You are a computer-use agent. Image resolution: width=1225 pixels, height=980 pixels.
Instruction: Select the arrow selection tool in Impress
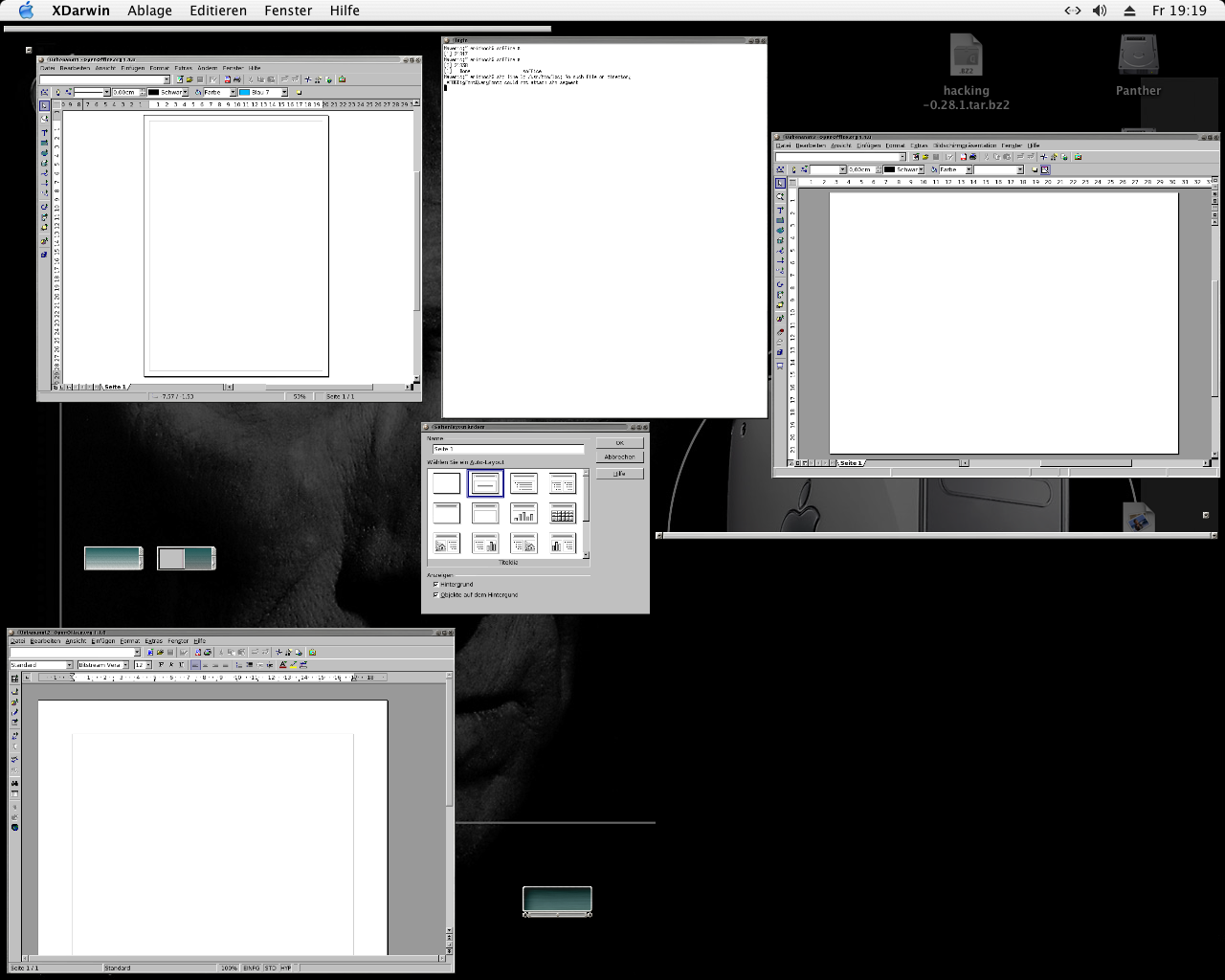[780, 183]
